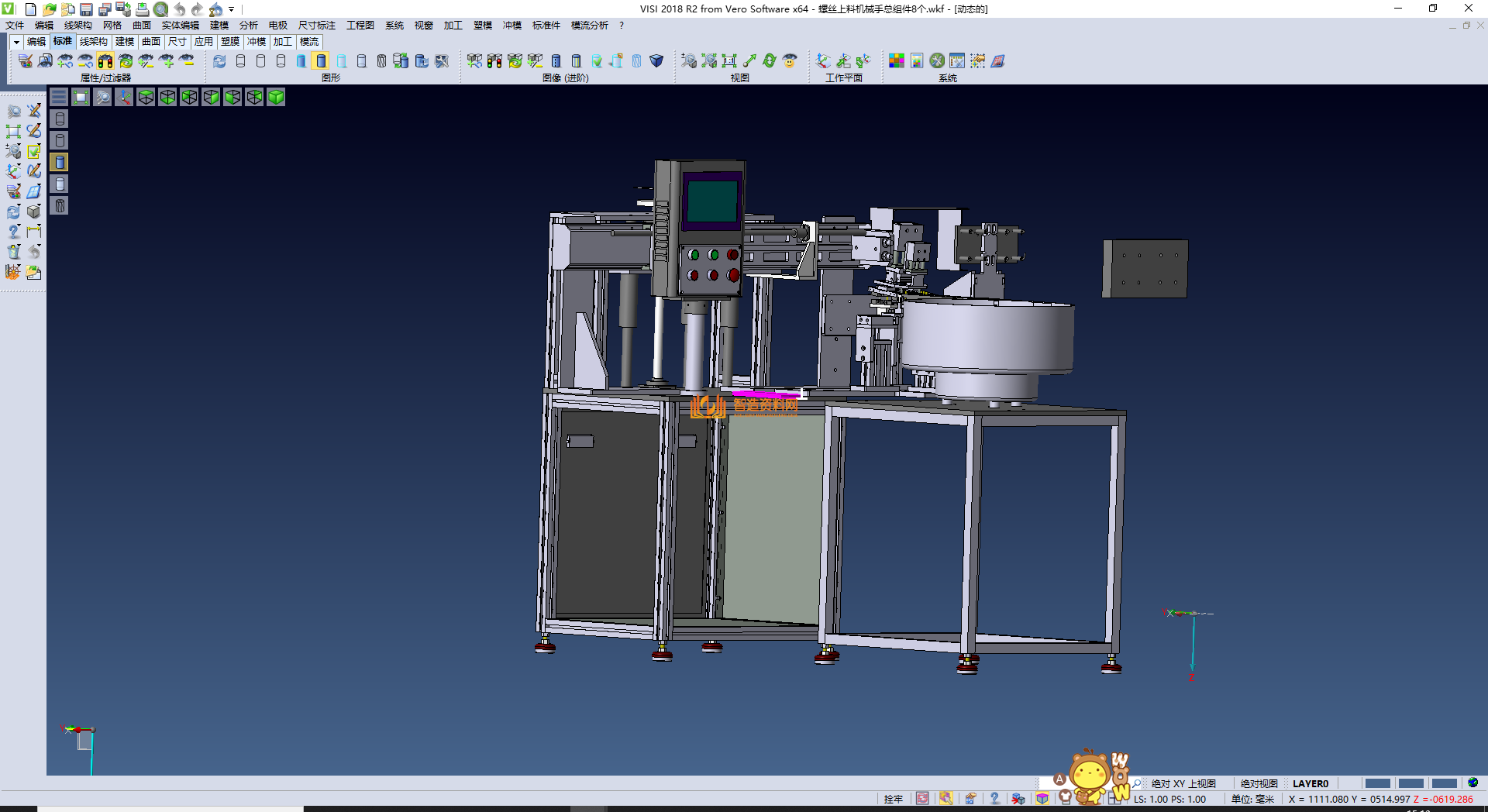The height and width of the screenshot is (812, 1488).
Task: Click the color palette system icon
Action: pyautogui.click(x=897, y=61)
